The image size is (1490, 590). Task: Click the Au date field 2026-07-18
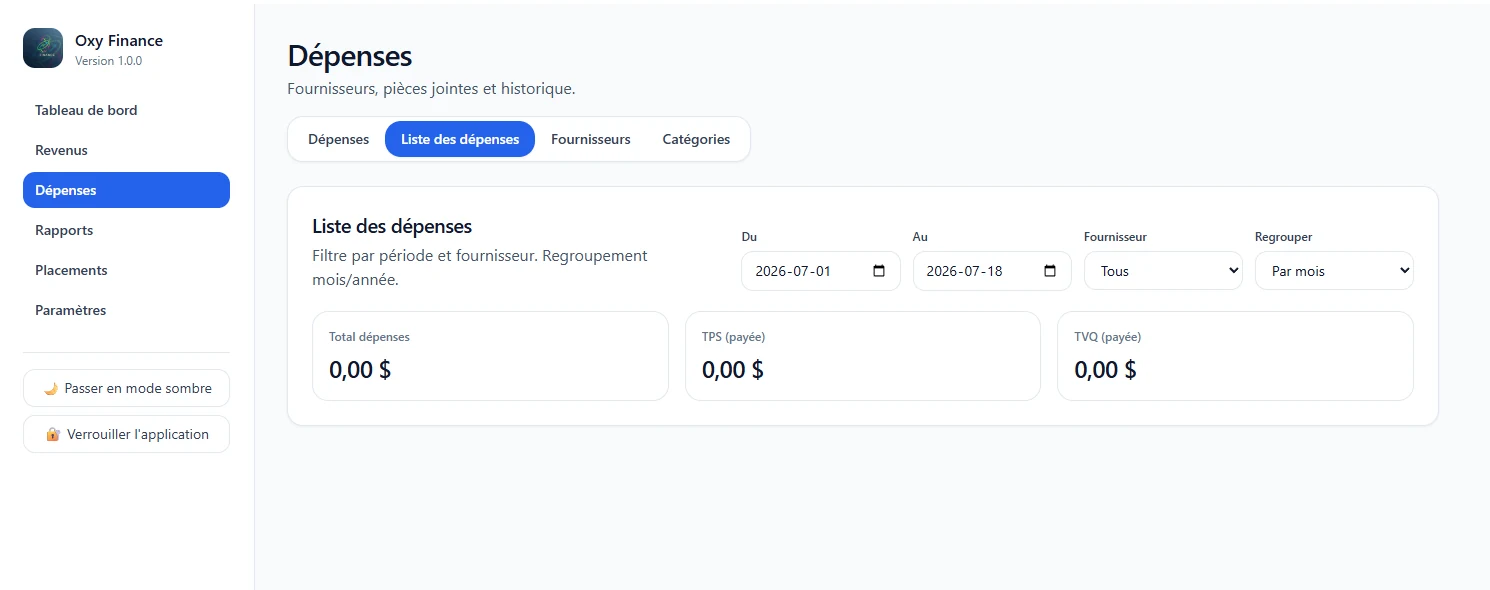point(992,271)
